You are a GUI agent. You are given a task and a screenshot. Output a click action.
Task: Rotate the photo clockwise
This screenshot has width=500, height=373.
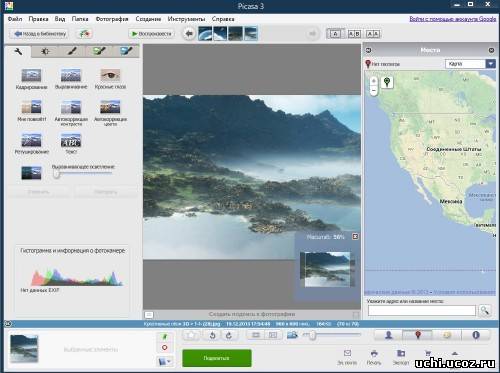point(229,335)
